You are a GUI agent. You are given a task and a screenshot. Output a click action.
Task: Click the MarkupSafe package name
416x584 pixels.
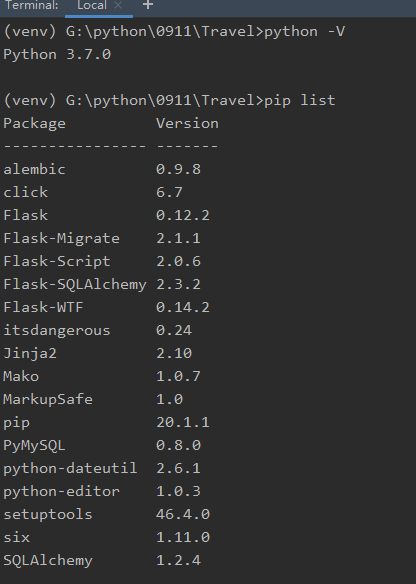48,399
